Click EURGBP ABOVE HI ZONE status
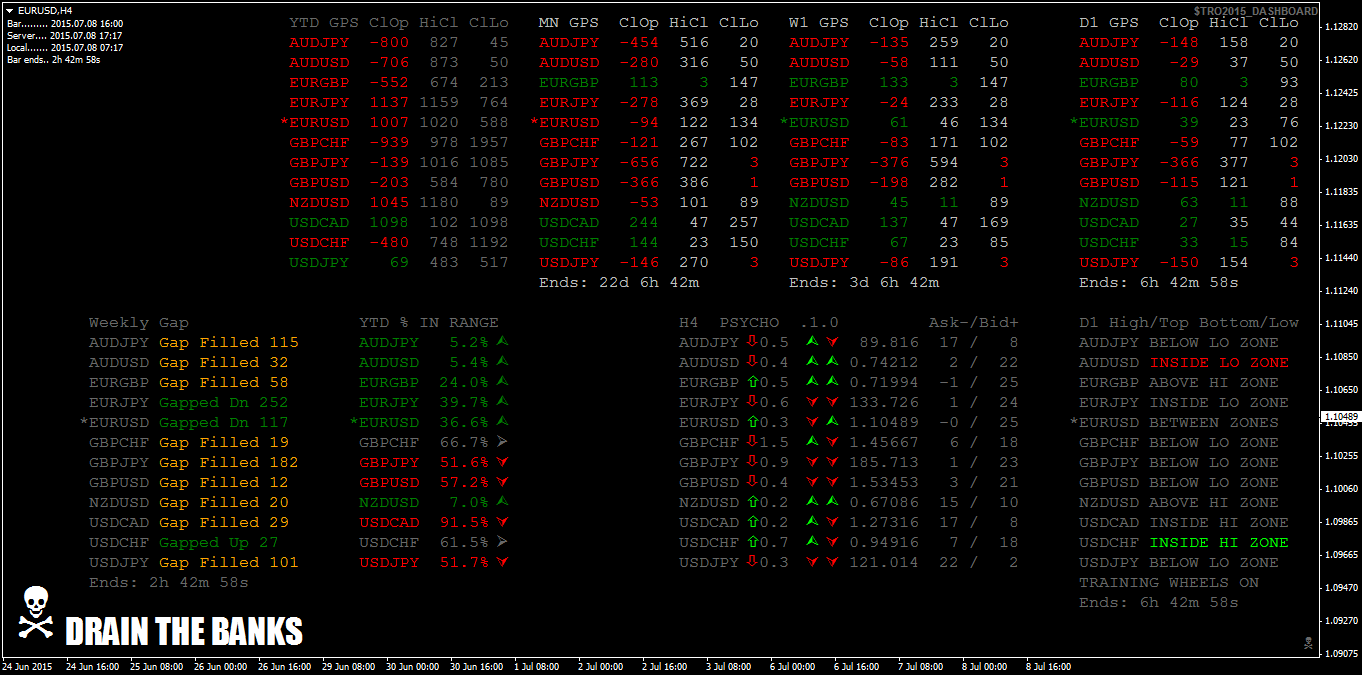Viewport: 1362px width, 675px height. (1179, 382)
